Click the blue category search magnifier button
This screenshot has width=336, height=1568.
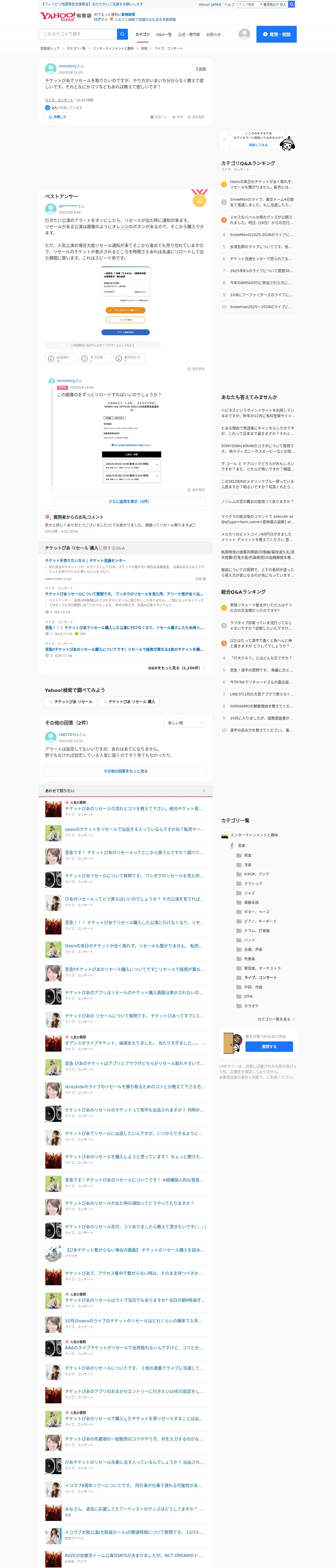pyautogui.click(x=122, y=34)
